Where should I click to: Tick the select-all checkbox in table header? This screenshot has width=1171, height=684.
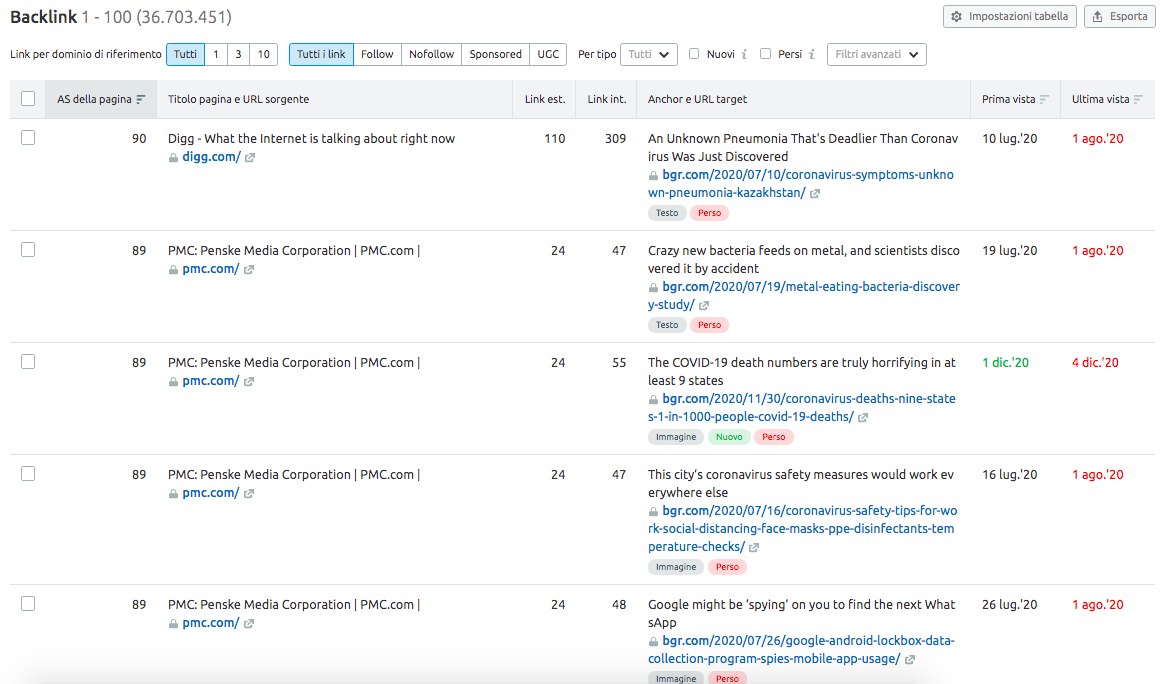pos(28,99)
